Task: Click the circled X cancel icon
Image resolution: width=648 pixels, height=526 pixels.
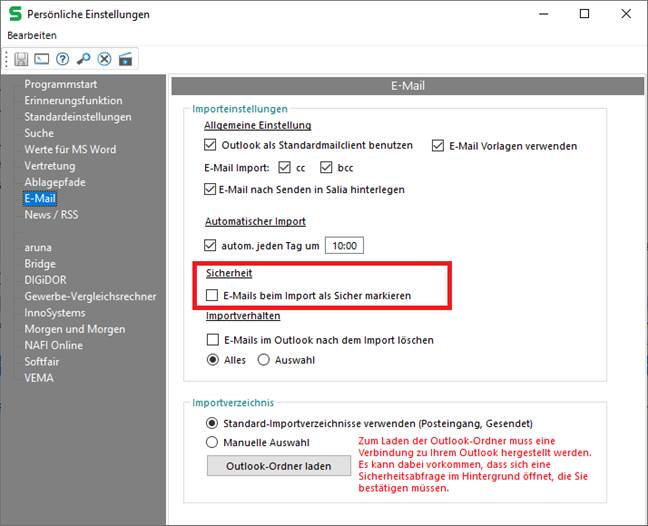Action: pyautogui.click(x=104, y=59)
